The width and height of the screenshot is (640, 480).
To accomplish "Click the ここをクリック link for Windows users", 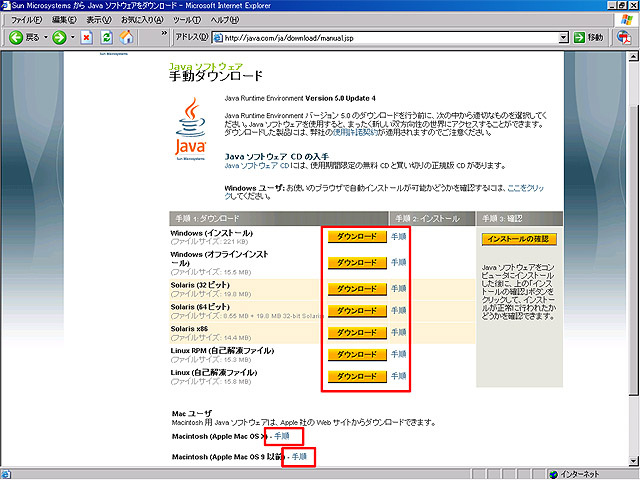I will click(526, 188).
